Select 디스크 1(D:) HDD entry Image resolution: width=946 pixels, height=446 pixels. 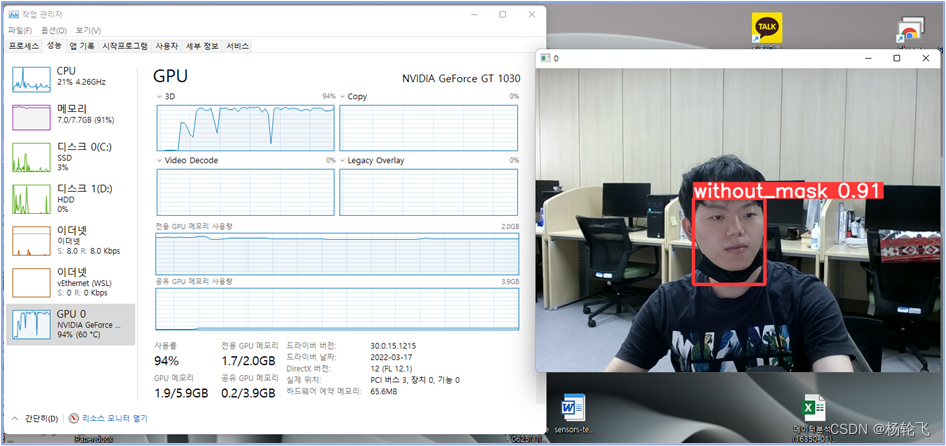[70, 197]
